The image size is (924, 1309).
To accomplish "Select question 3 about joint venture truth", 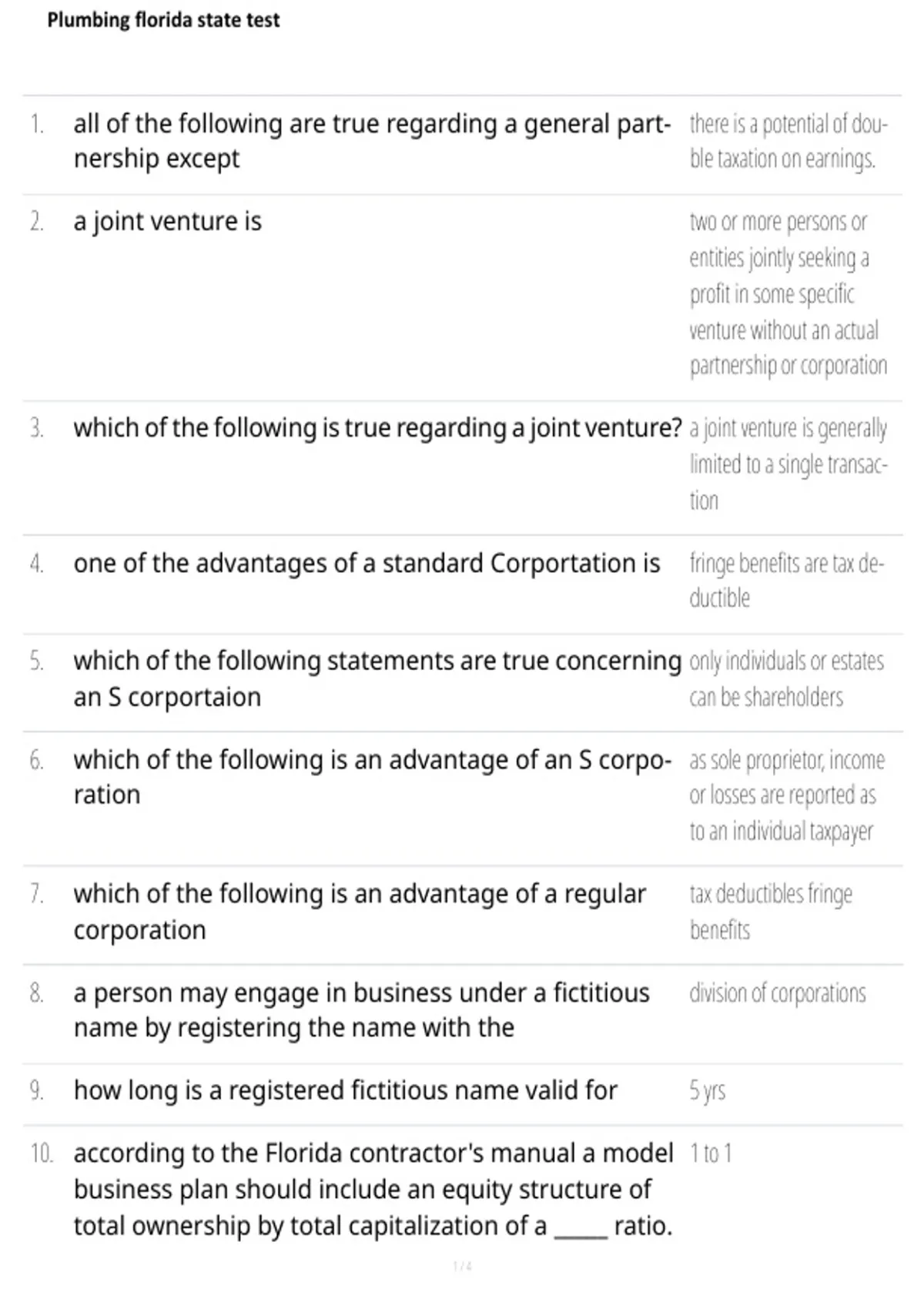I will [x=378, y=427].
